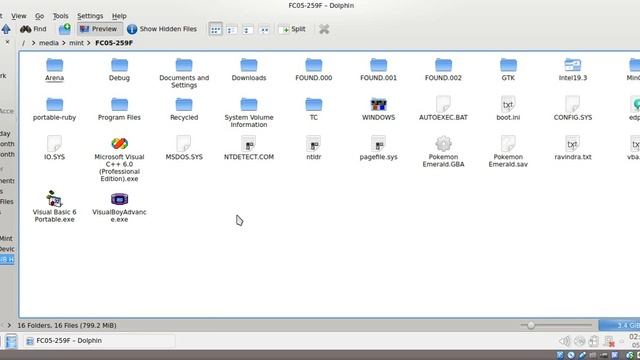Image resolution: width=640 pixels, height=360 pixels.
Task: Click the free space bar in statusbar
Action: tap(619, 325)
